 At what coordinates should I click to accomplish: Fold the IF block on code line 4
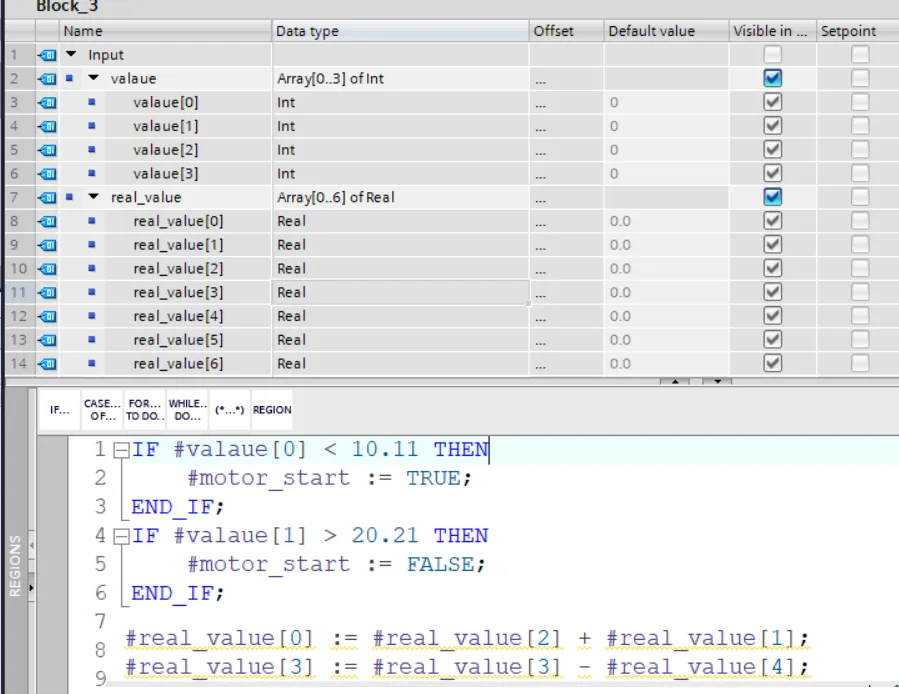(121, 537)
